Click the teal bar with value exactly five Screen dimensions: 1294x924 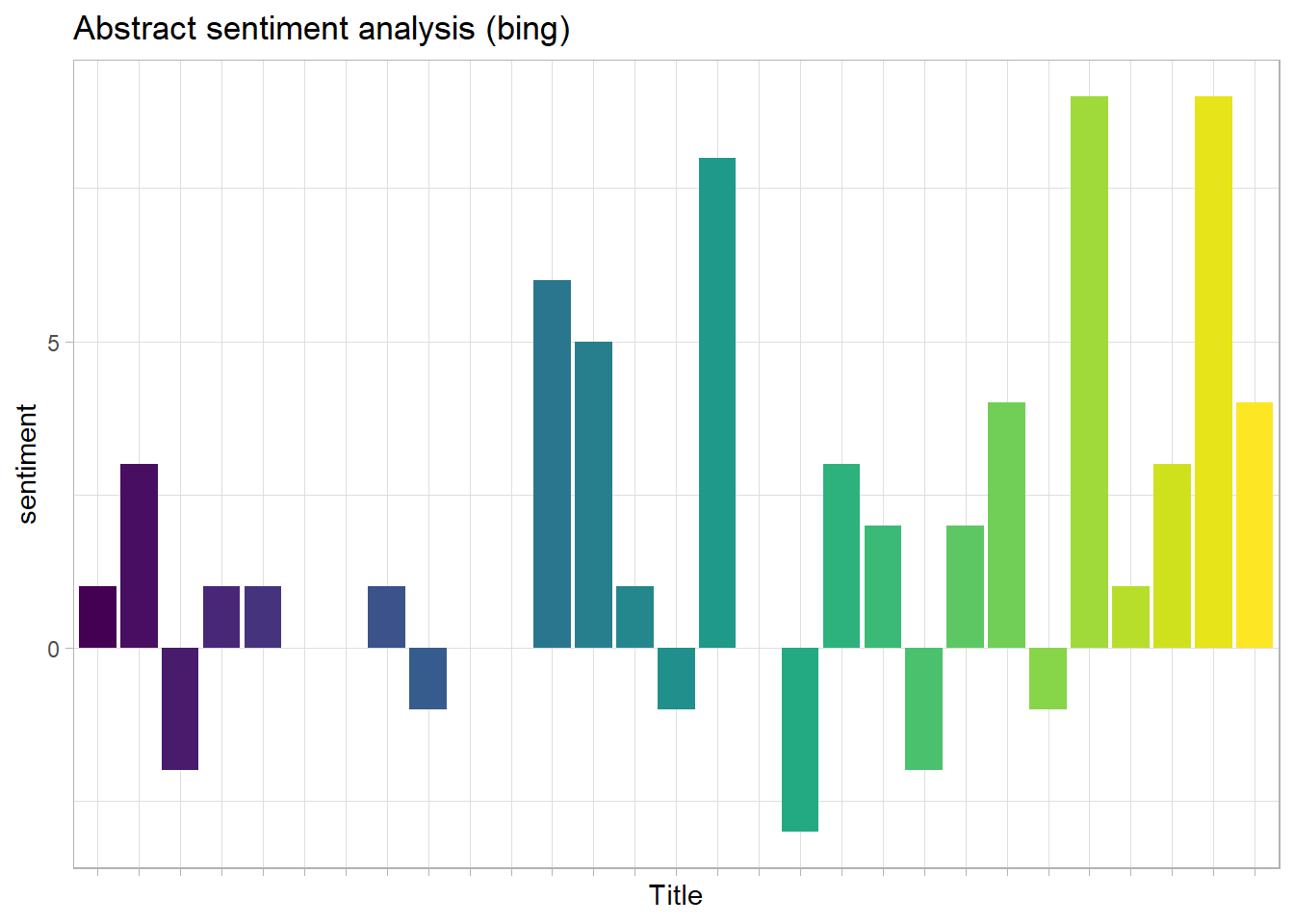[x=593, y=495]
